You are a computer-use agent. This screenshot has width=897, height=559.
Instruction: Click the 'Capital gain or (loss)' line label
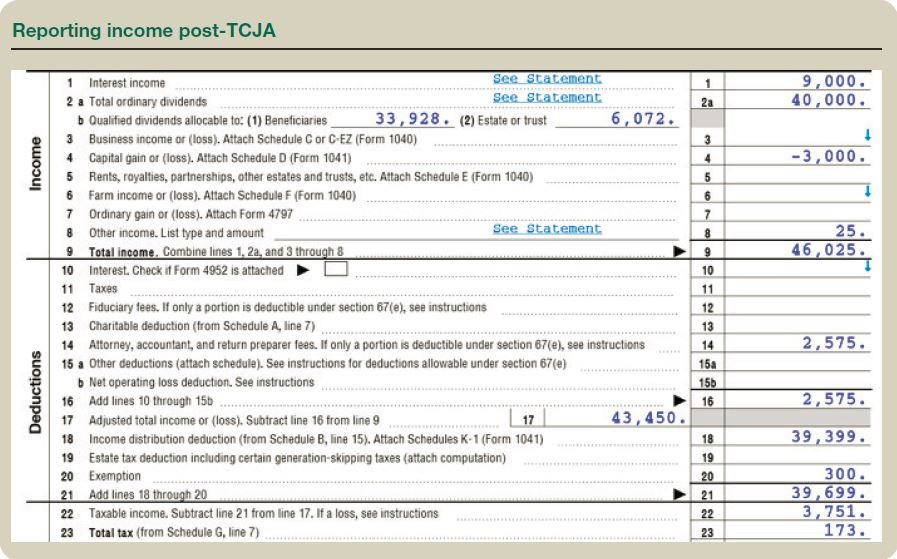[220, 158]
